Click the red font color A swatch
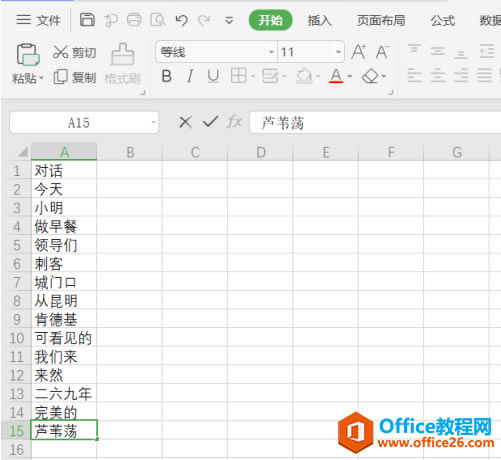The width and height of the screenshot is (501, 460). pyautogui.click(x=336, y=76)
